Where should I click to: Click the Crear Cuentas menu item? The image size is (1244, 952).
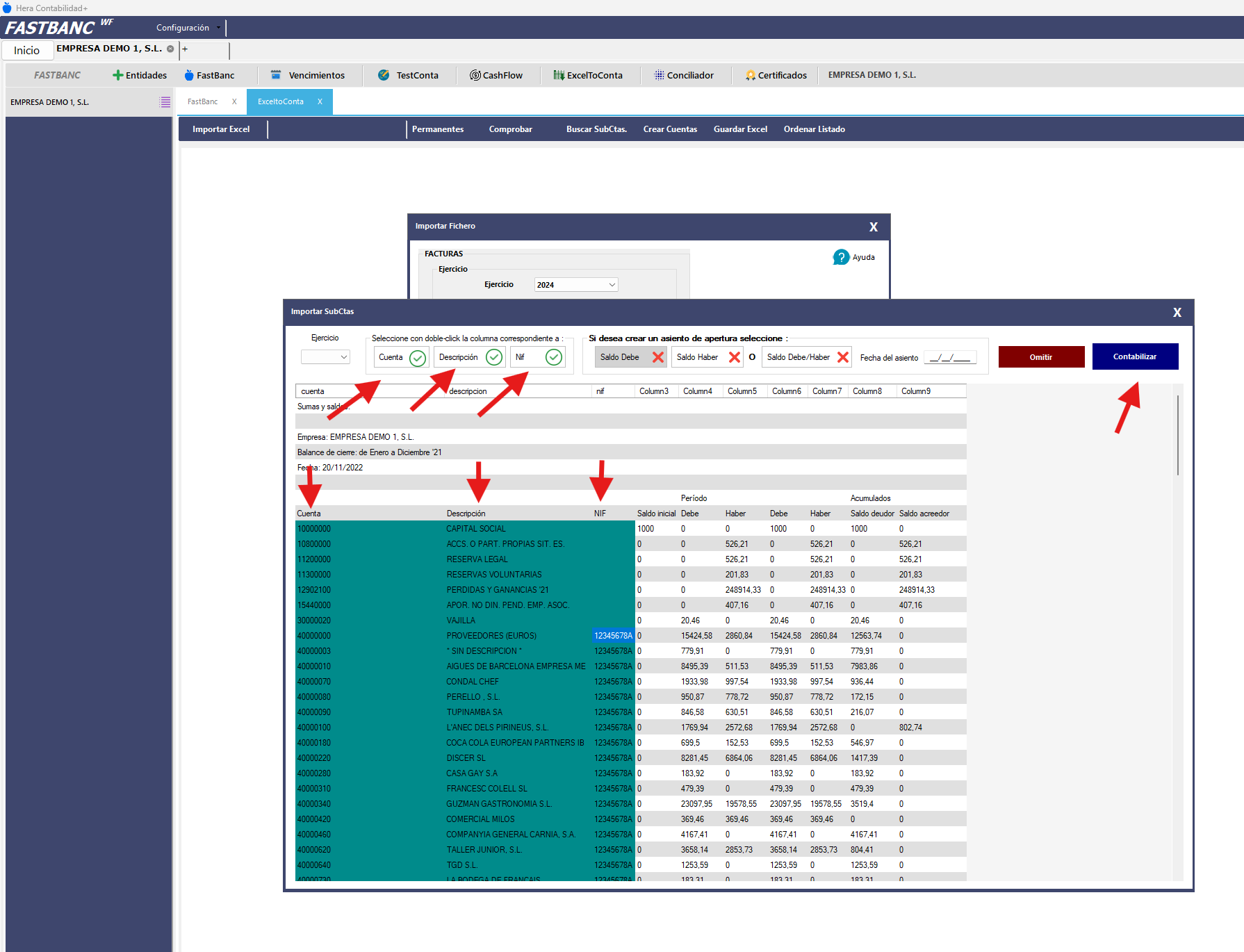pyautogui.click(x=670, y=129)
